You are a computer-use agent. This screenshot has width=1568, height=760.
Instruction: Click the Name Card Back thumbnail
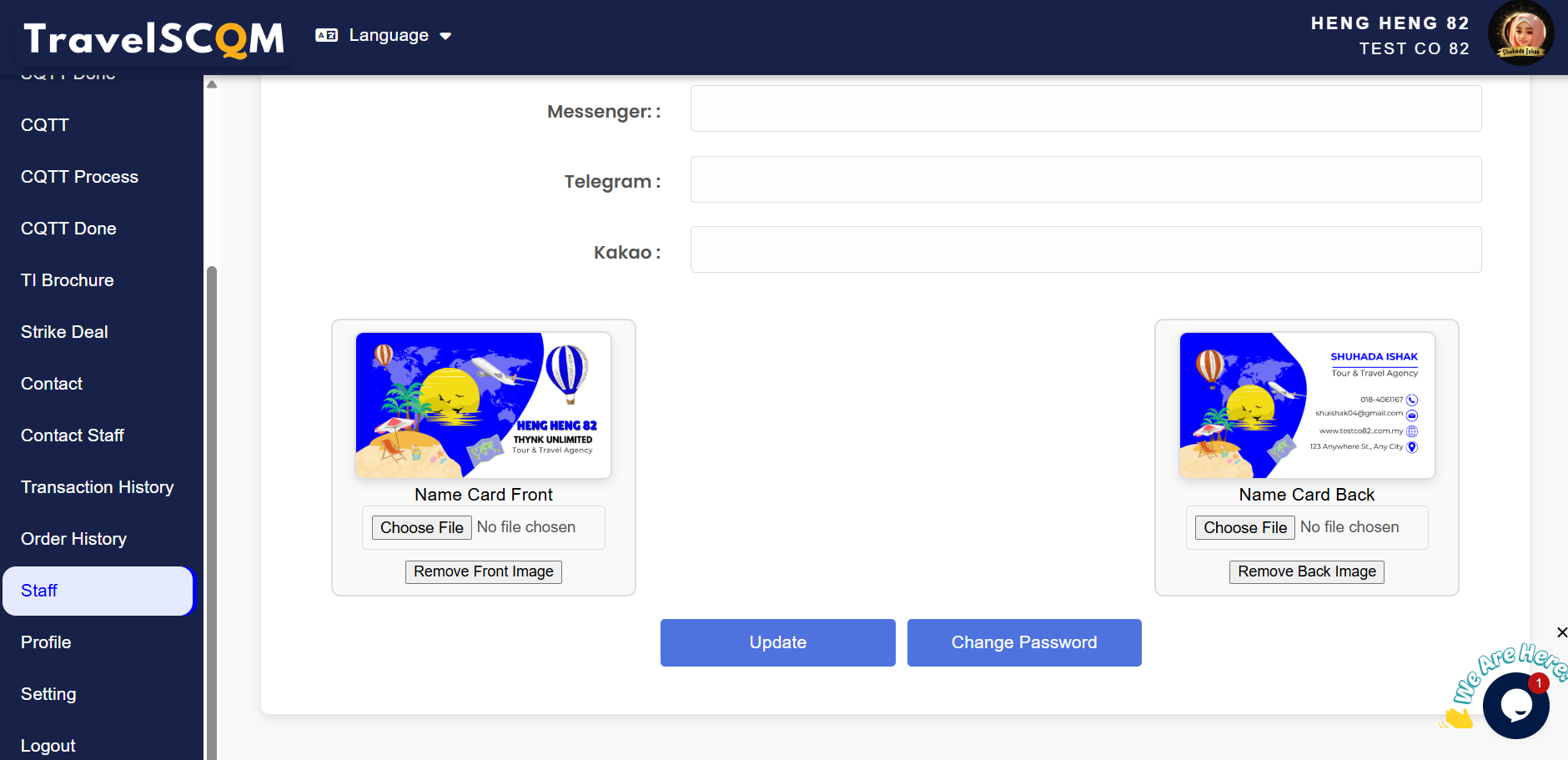point(1306,405)
